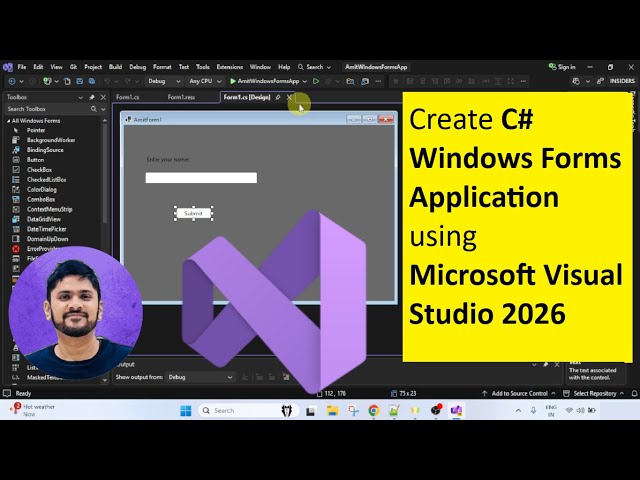Click the Submit button on the form designer
Screen dimensions: 640x480
coord(193,213)
